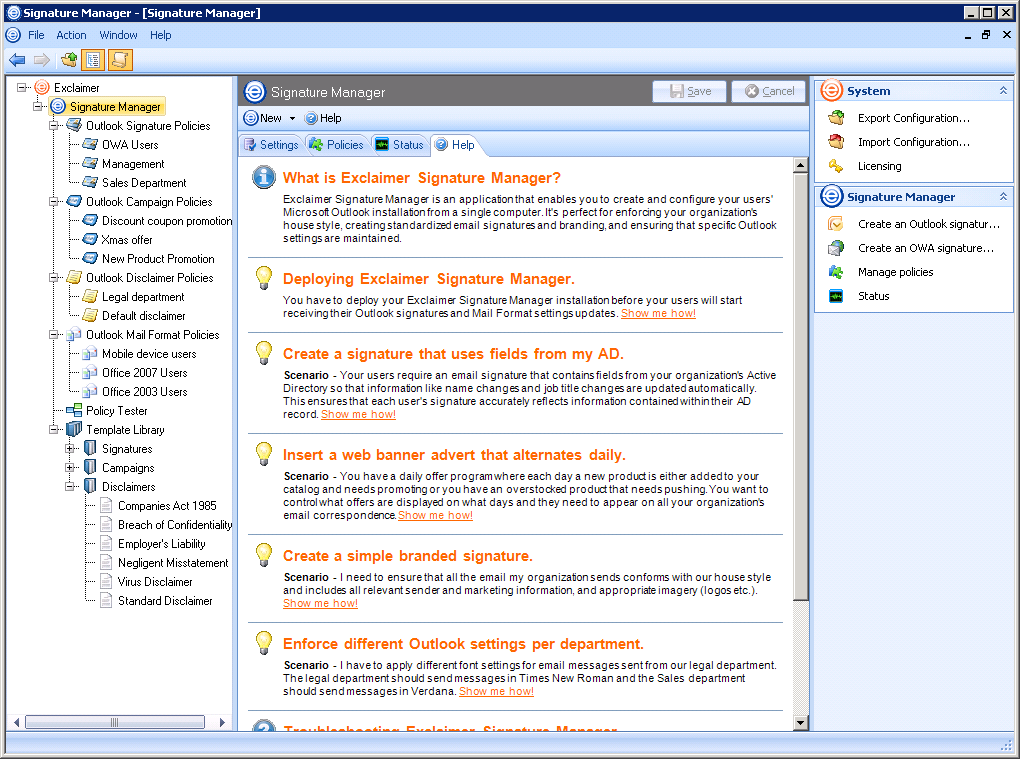Click the Template Library book icon
The height and width of the screenshot is (759, 1020).
coord(74,429)
